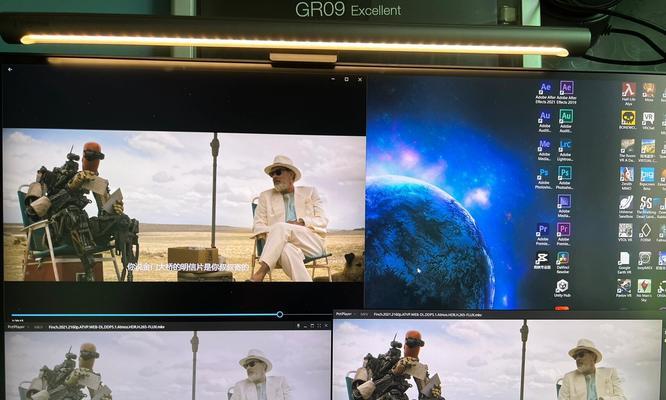This screenshot has width=666, height=400.
Task: Open the blue Me Adobe Media Encoder shortcut
Action: 544,150
